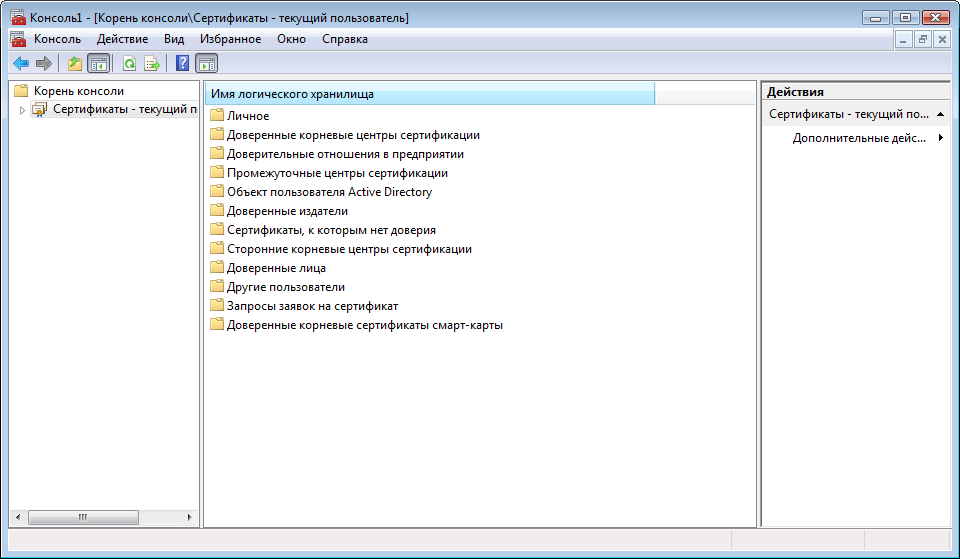Open the Справка menu
Screen dimensions: 960x559
345,39
